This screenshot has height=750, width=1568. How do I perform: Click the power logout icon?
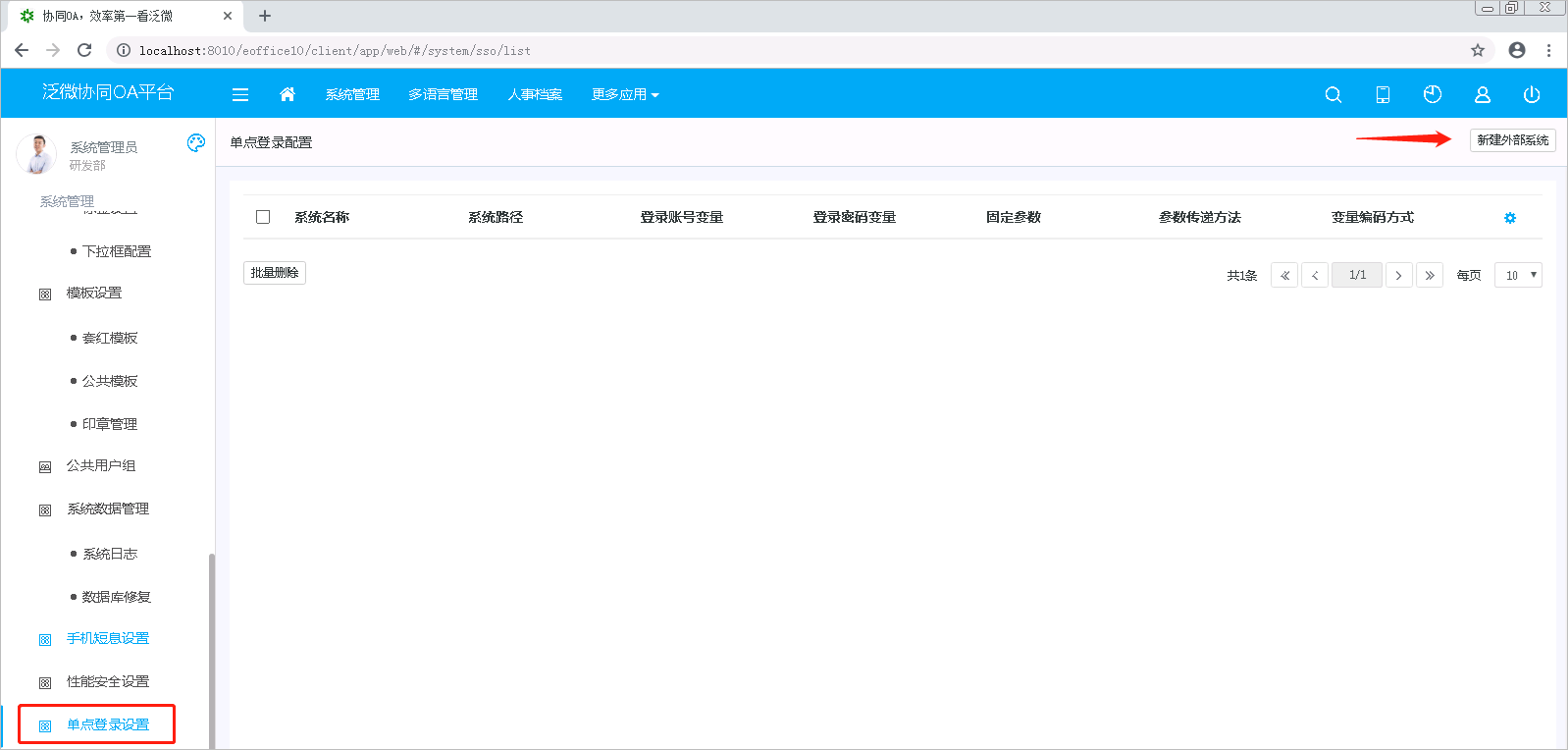pyautogui.click(x=1532, y=94)
